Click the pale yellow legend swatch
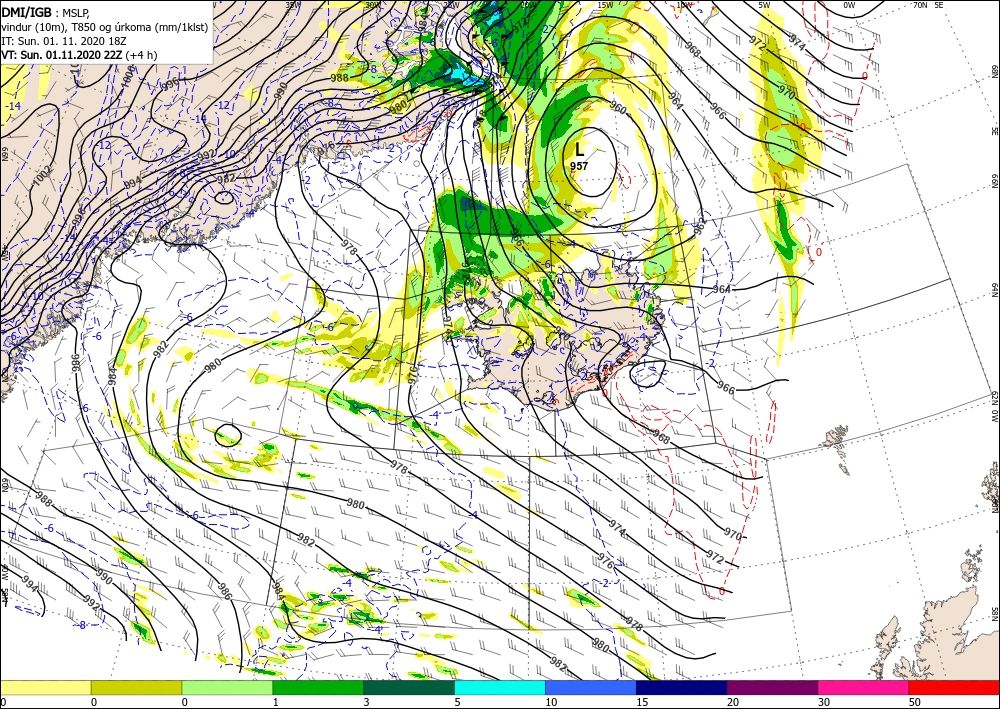 (45, 687)
